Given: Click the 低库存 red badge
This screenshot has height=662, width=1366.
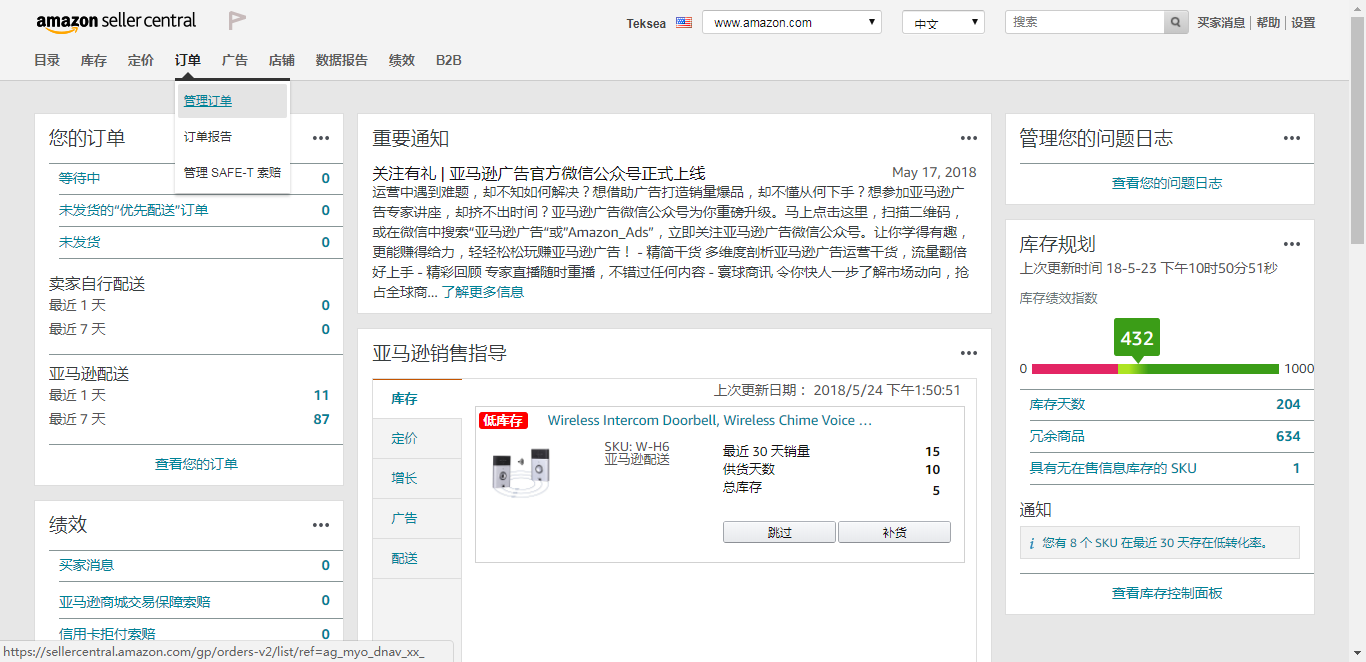Looking at the screenshot, I should click(x=503, y=421).
